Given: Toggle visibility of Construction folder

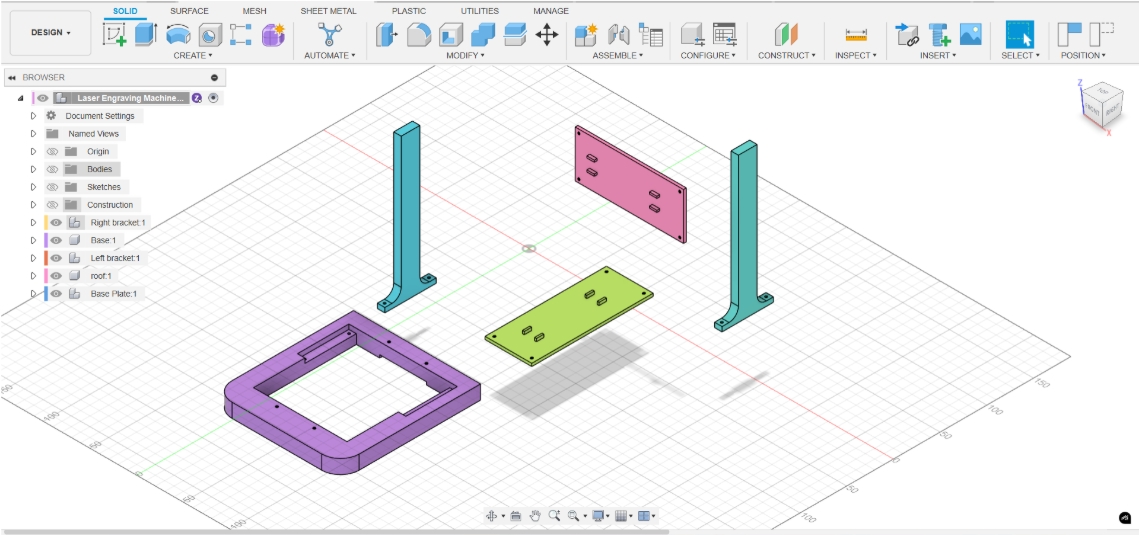Looking at the screenshot, I should pyautogui.click(x=52, y=205).
